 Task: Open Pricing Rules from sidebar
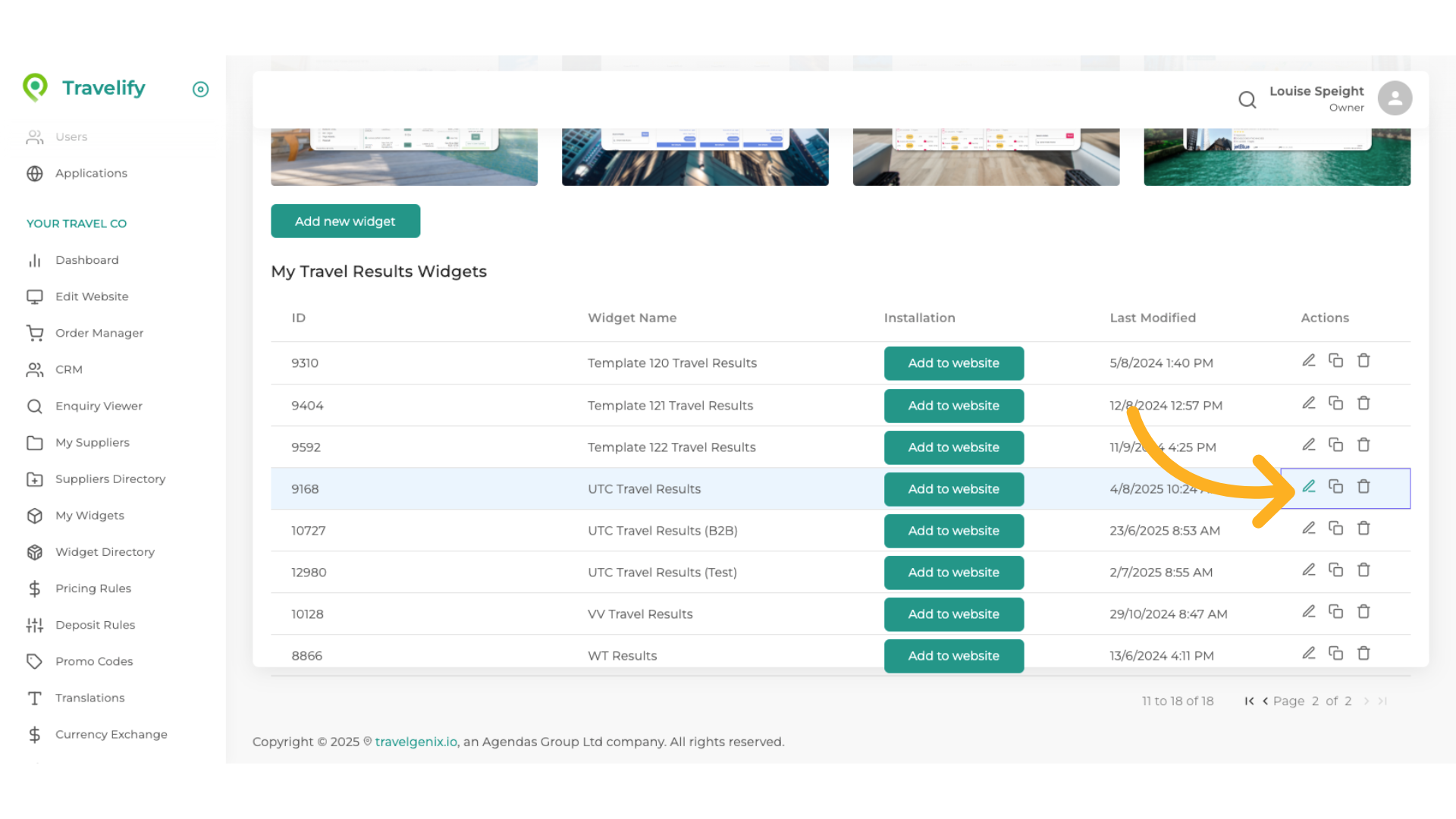[x=93, y=588]
